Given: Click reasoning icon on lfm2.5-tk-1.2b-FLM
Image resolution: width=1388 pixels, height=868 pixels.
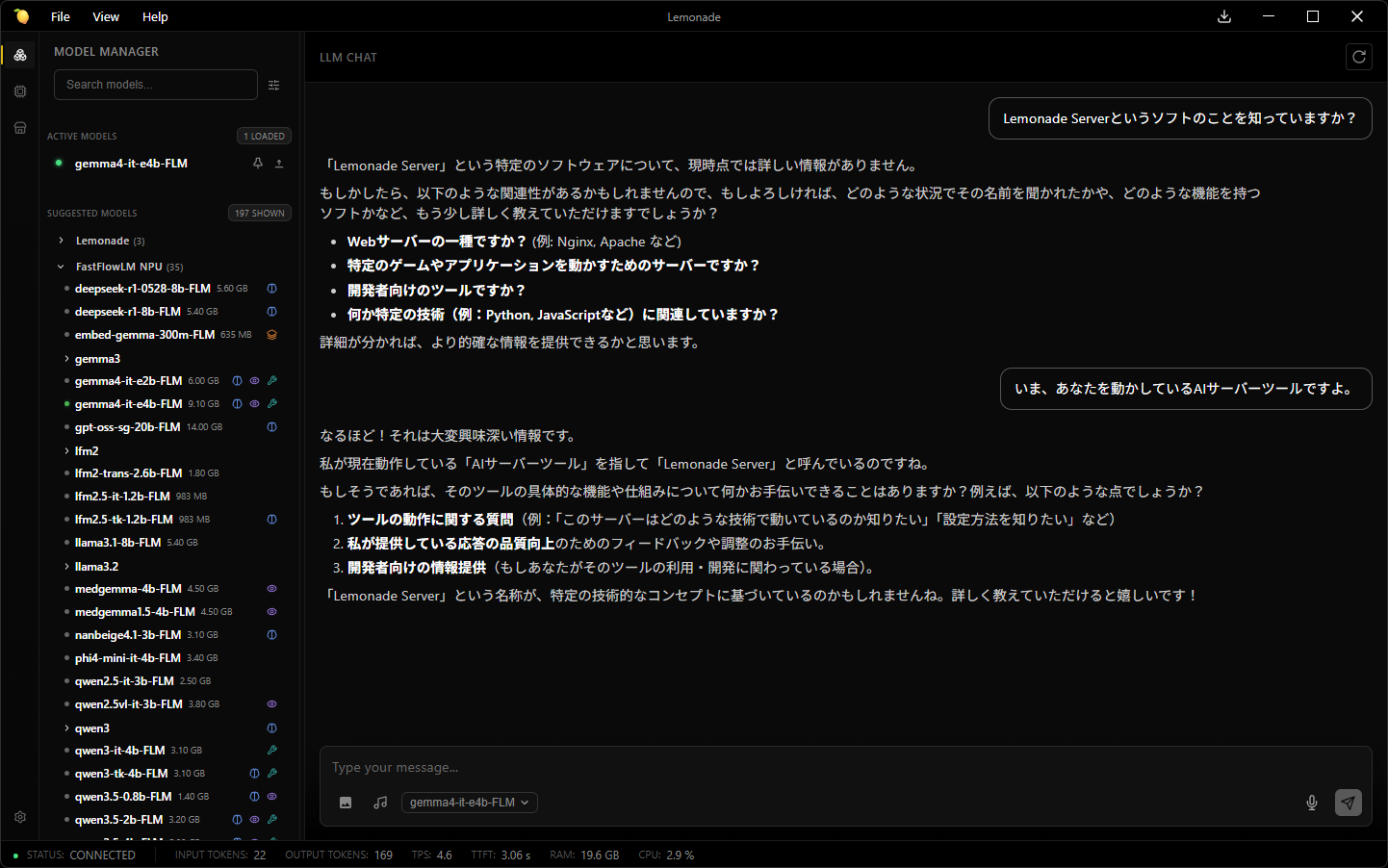Looking at the screenshot, I should coord(271,520).
